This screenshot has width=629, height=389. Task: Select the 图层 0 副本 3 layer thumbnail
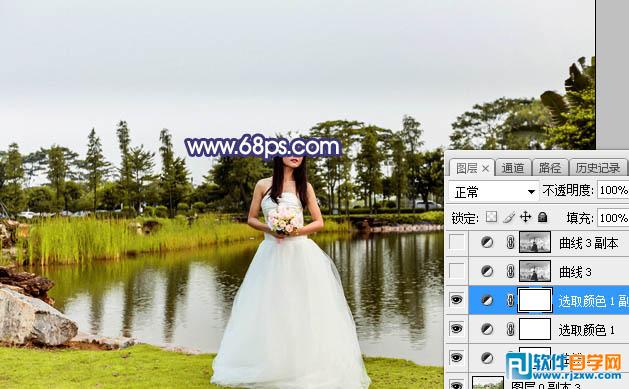(x=488, y=383)
